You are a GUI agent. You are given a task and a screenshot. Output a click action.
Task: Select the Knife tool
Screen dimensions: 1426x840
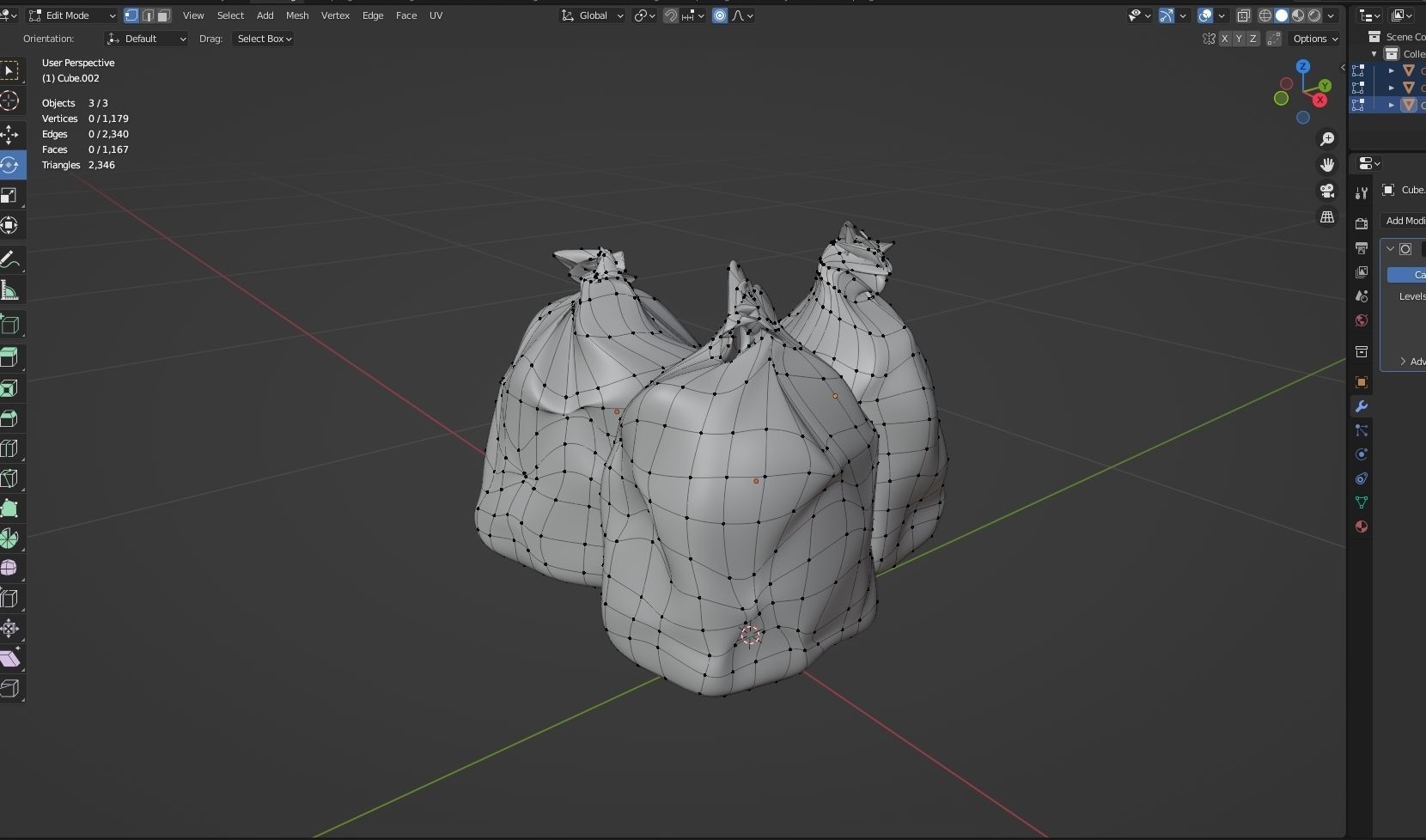tap(9, 478)
